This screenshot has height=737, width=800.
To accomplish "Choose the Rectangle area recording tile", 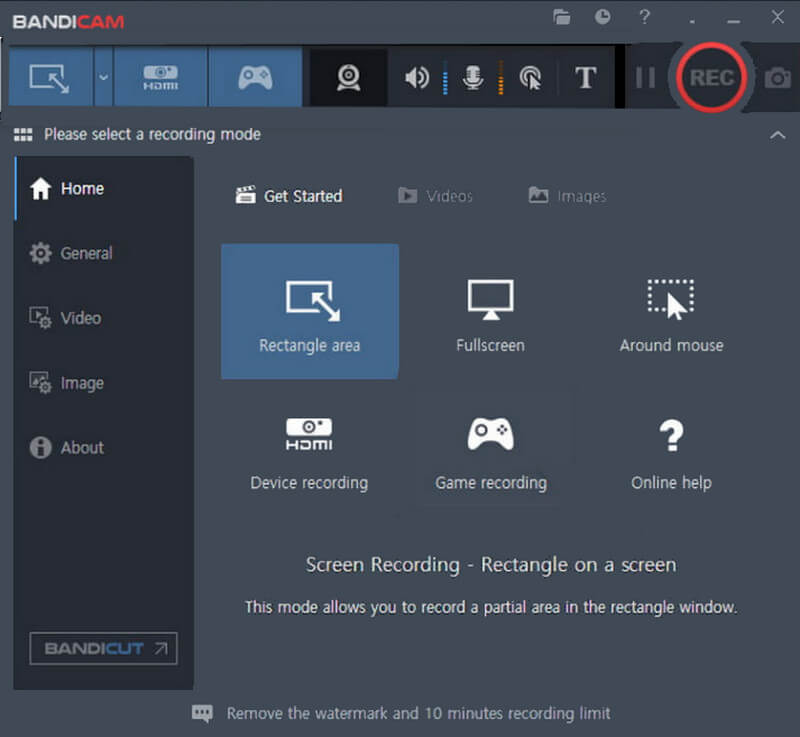I will [x=310, y=311].
